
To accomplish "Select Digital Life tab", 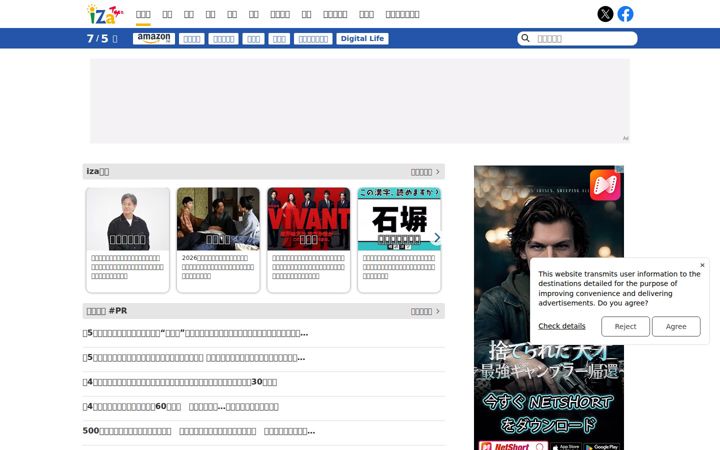I will (x=362, y=39).
